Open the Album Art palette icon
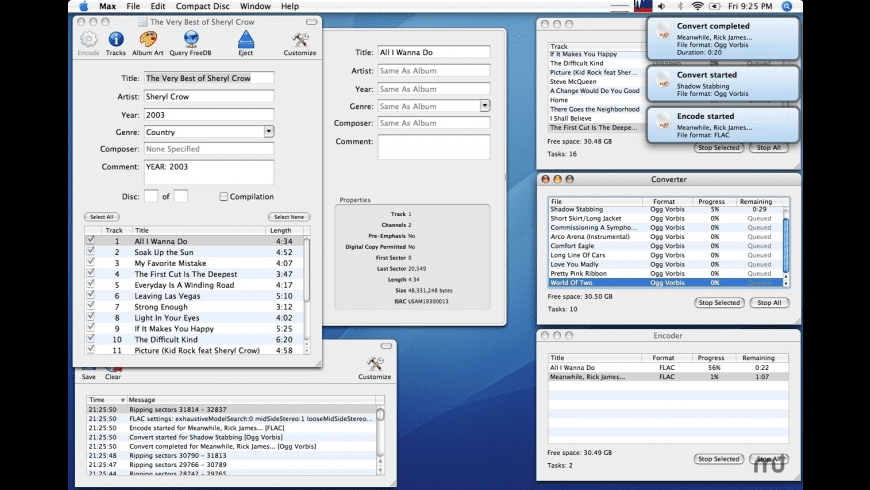The width and height of the screenshot is (870, 490). (x=147, y=40)
